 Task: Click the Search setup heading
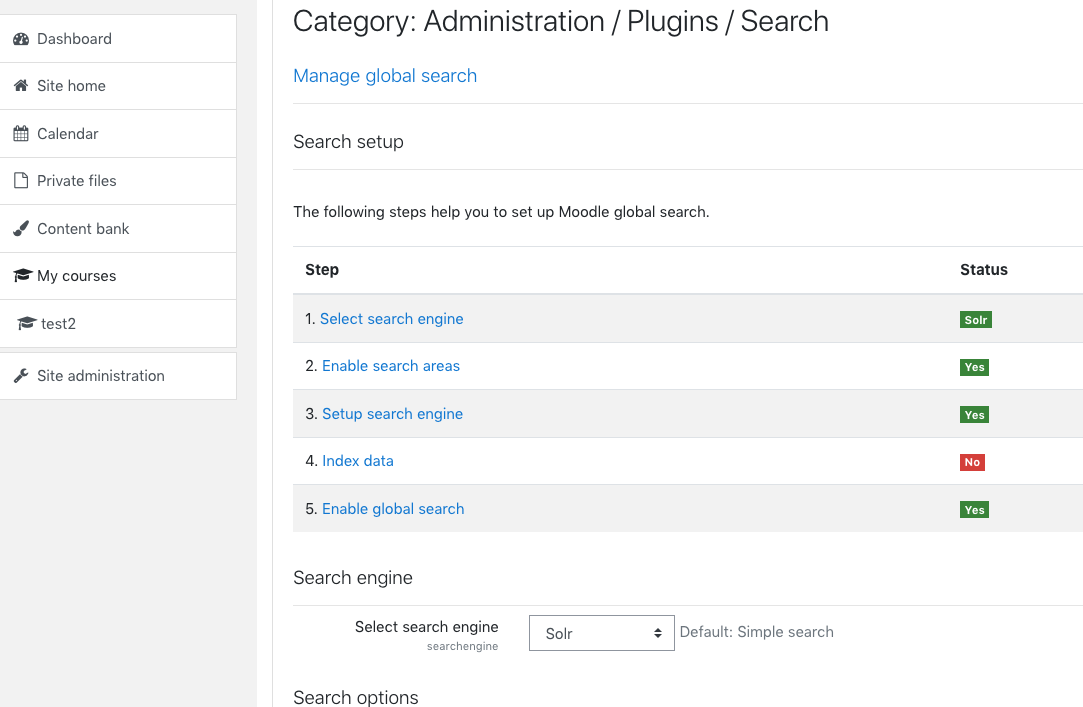click(348, 142)
